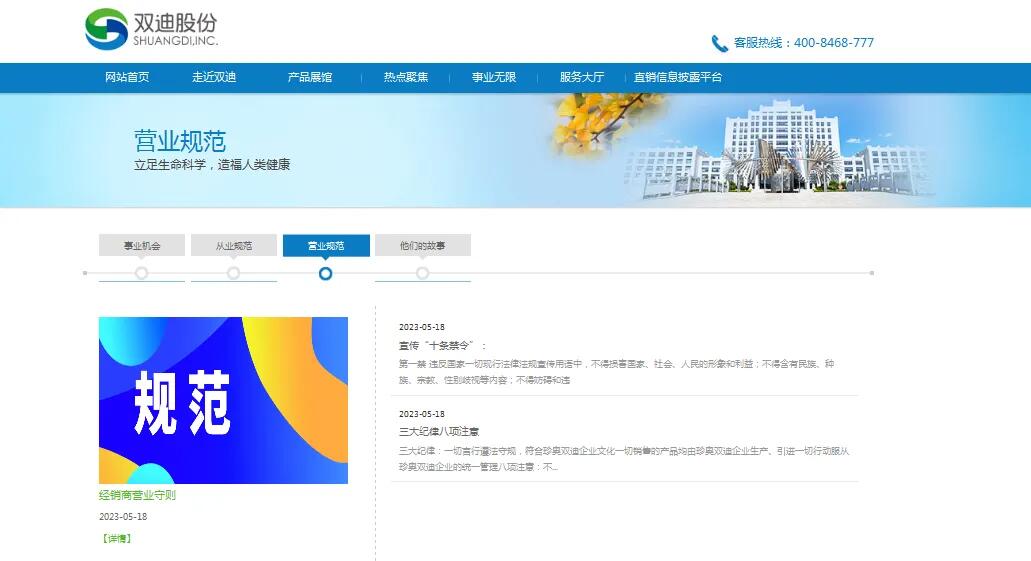1031x561 pixels.
Task: Switch to the 从业规范 tab
Action: pyautogui.click(x=234, y=245)
